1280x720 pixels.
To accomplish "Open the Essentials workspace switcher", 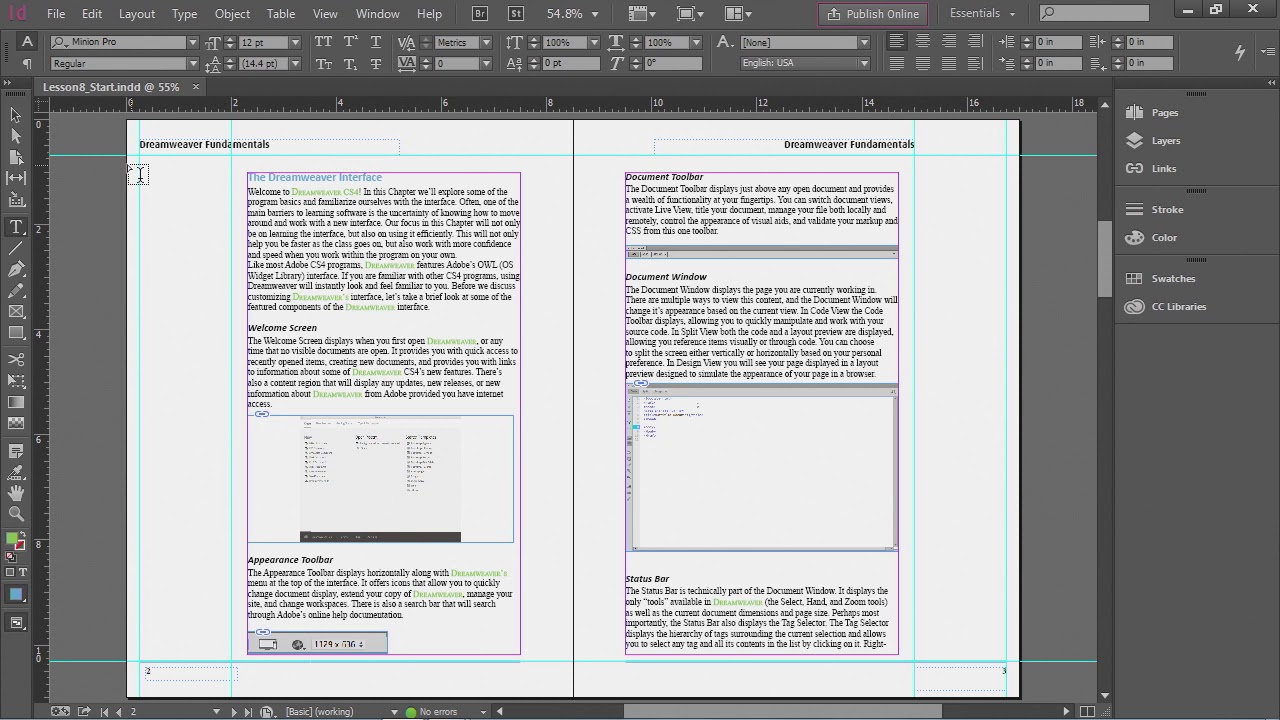I will tap(982, 14).
